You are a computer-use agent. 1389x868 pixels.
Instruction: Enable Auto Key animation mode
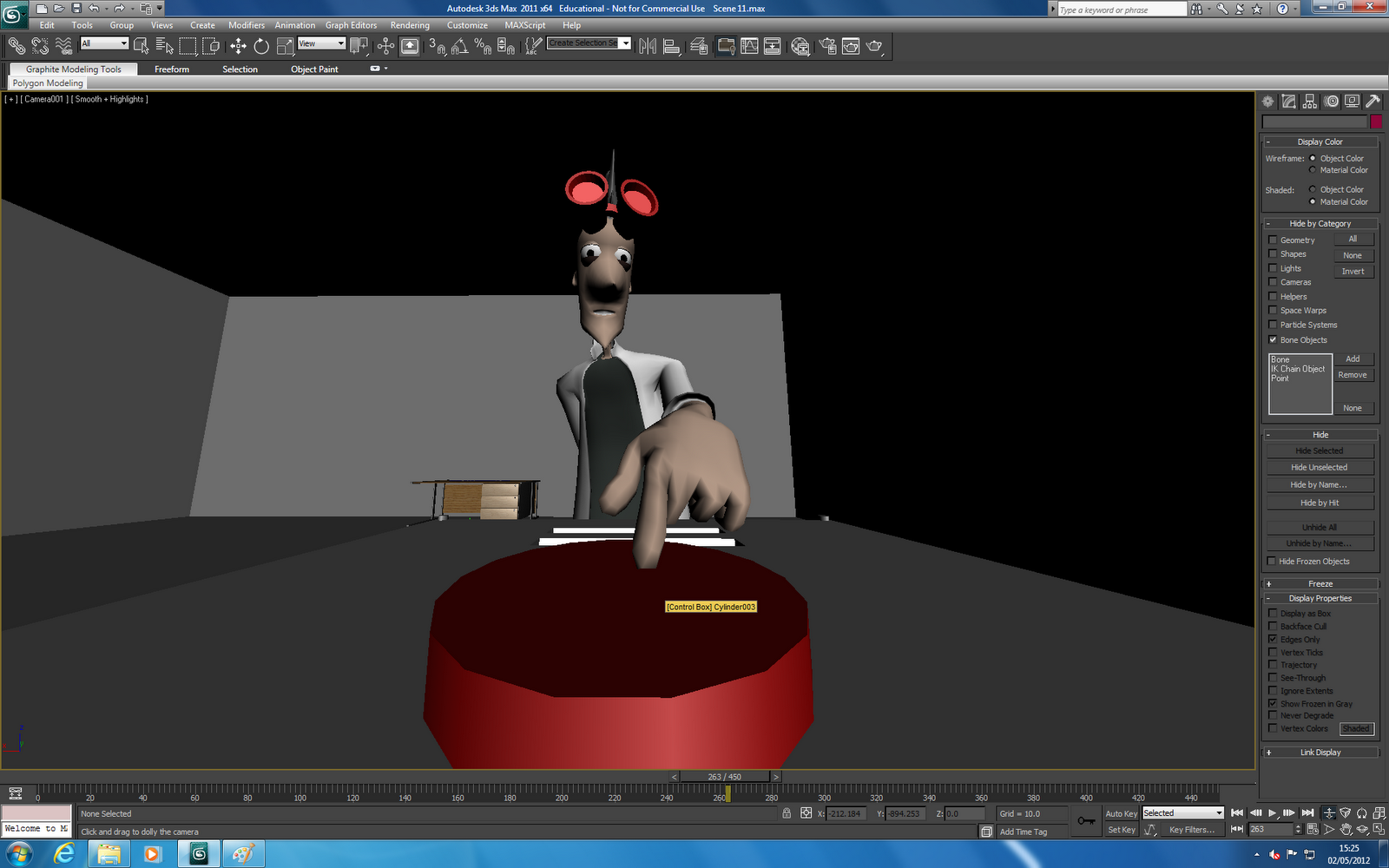pos(1121,813)
